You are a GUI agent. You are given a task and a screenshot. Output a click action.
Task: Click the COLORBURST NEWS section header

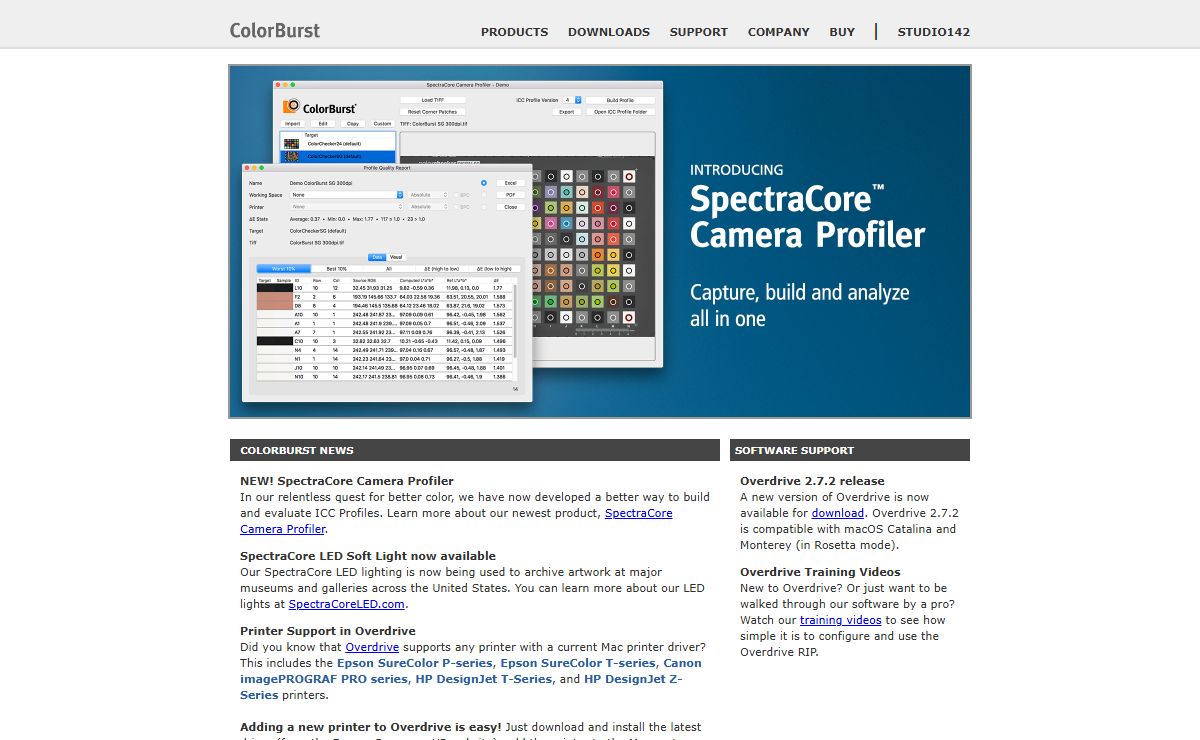pos(475,450)
